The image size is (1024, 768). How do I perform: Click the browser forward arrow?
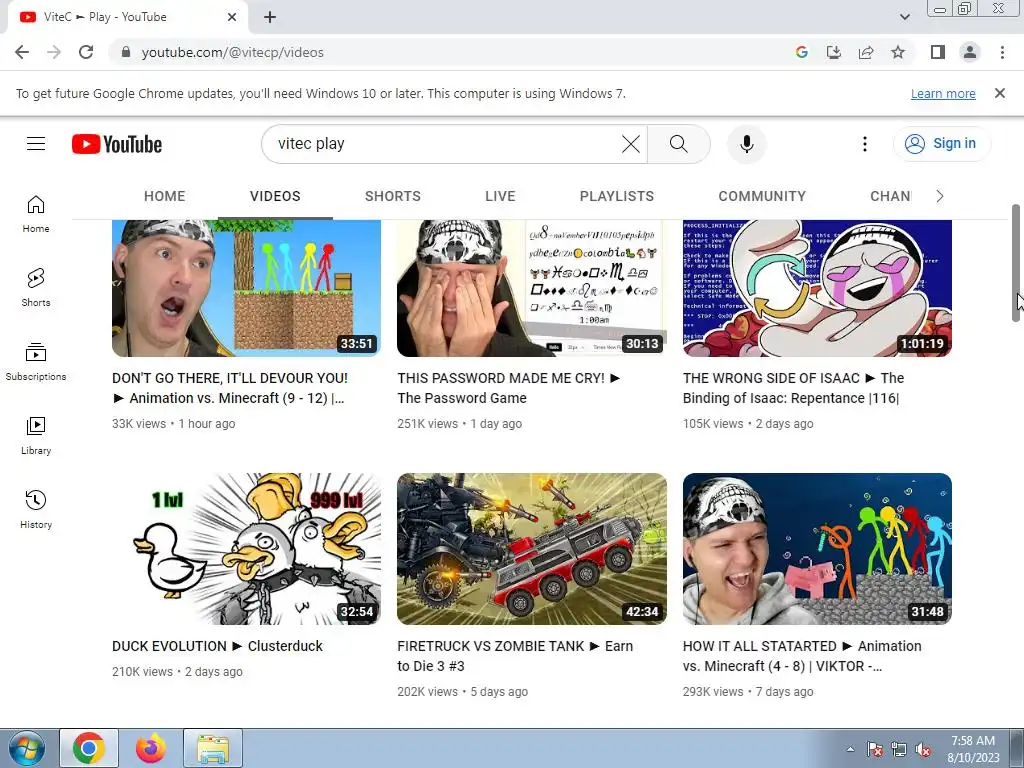click(54, 52)
